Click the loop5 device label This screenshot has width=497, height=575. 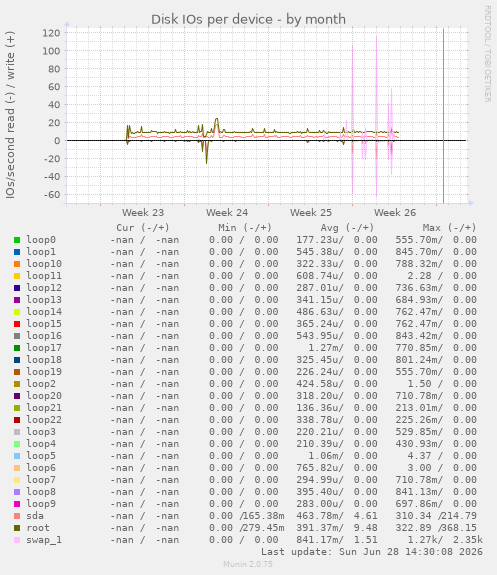(x=41, y=456)
